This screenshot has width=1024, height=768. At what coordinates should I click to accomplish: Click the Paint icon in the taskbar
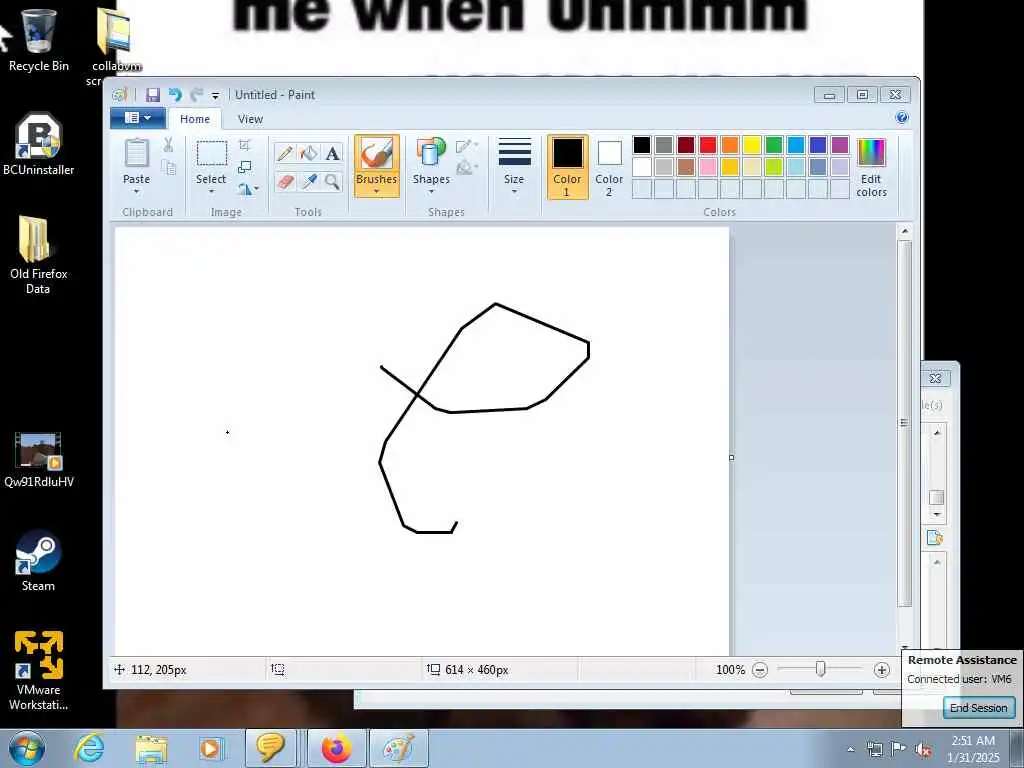click(398, 748)
